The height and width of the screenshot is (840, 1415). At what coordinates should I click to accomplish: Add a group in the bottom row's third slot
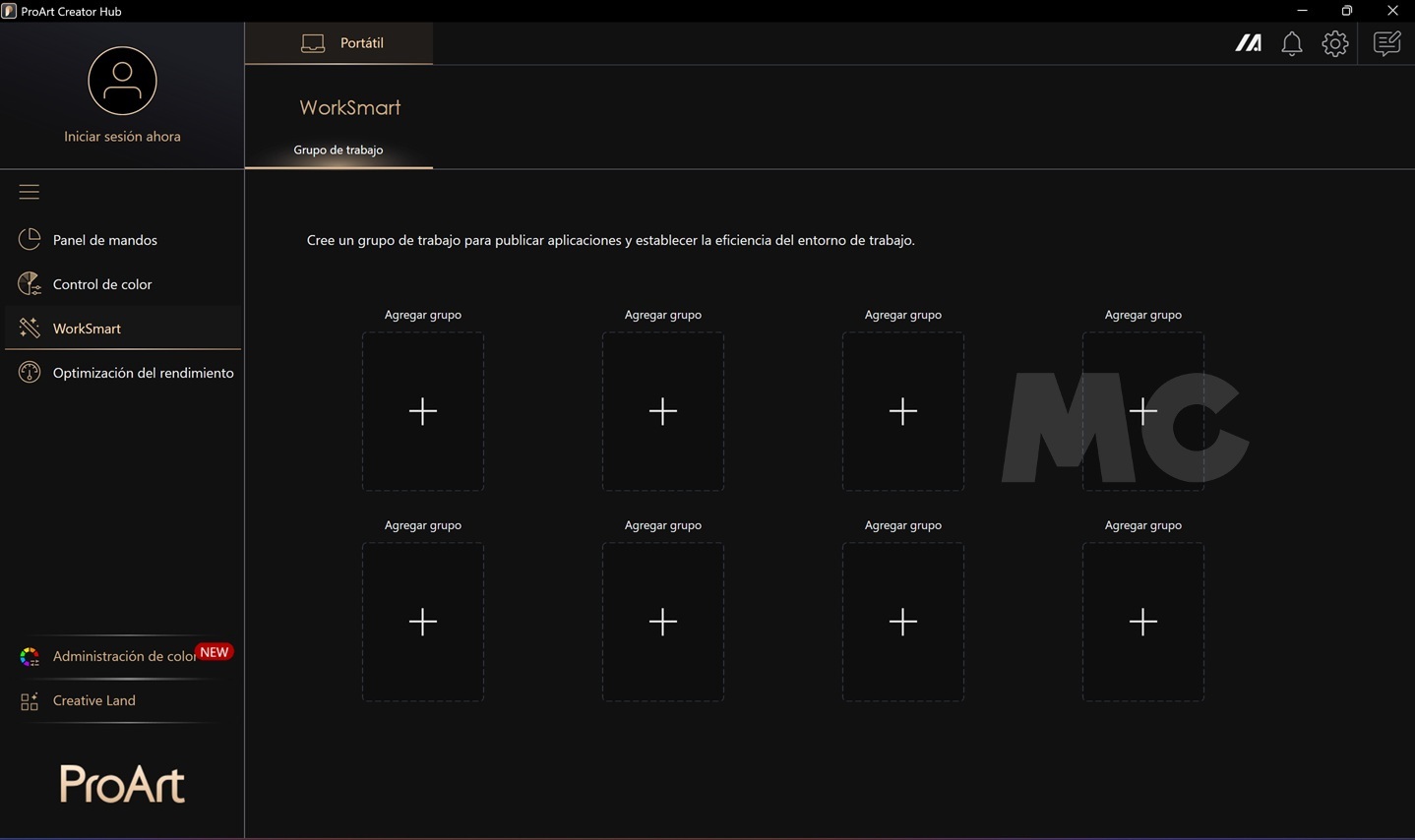pyautogui.click(x=903, y=622)
